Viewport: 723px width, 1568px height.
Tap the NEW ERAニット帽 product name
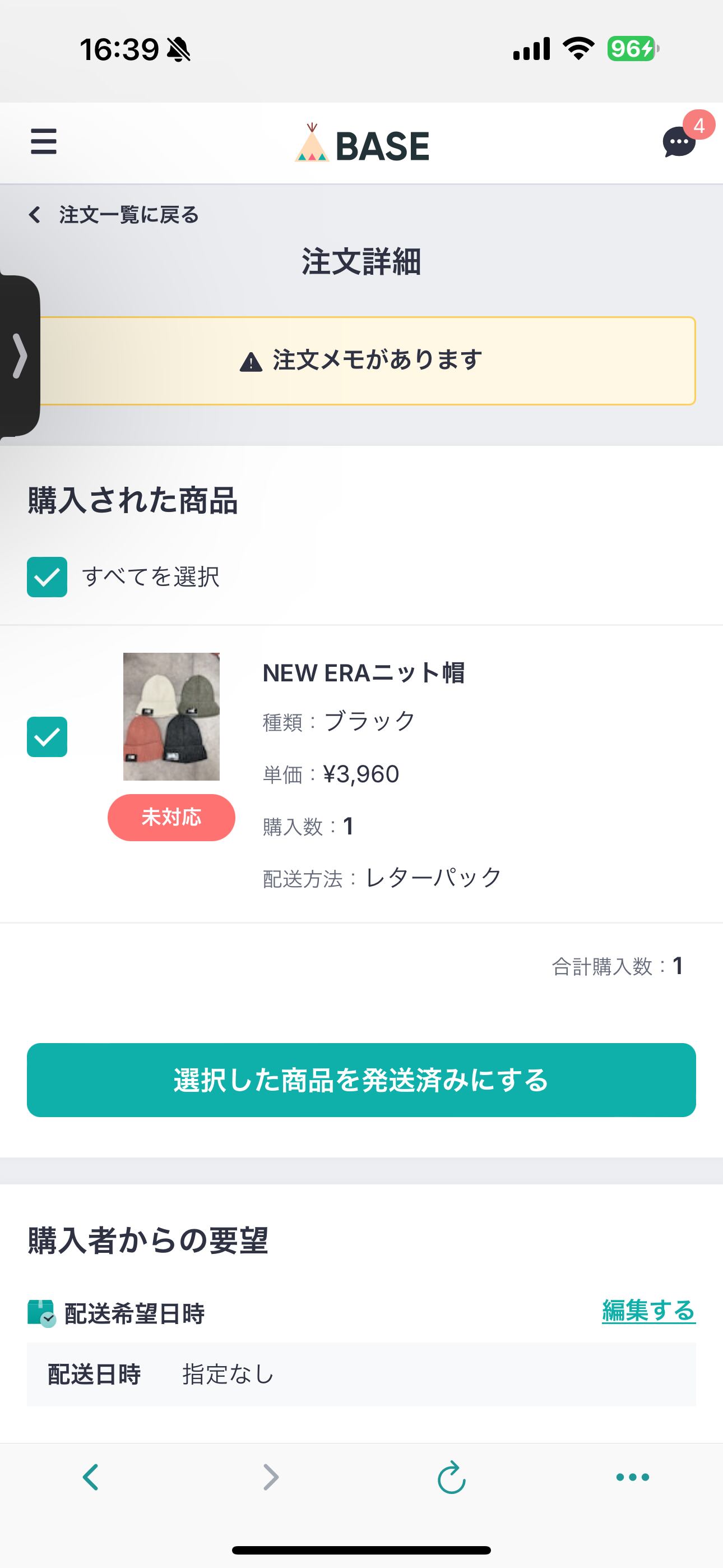coord(363,673)
